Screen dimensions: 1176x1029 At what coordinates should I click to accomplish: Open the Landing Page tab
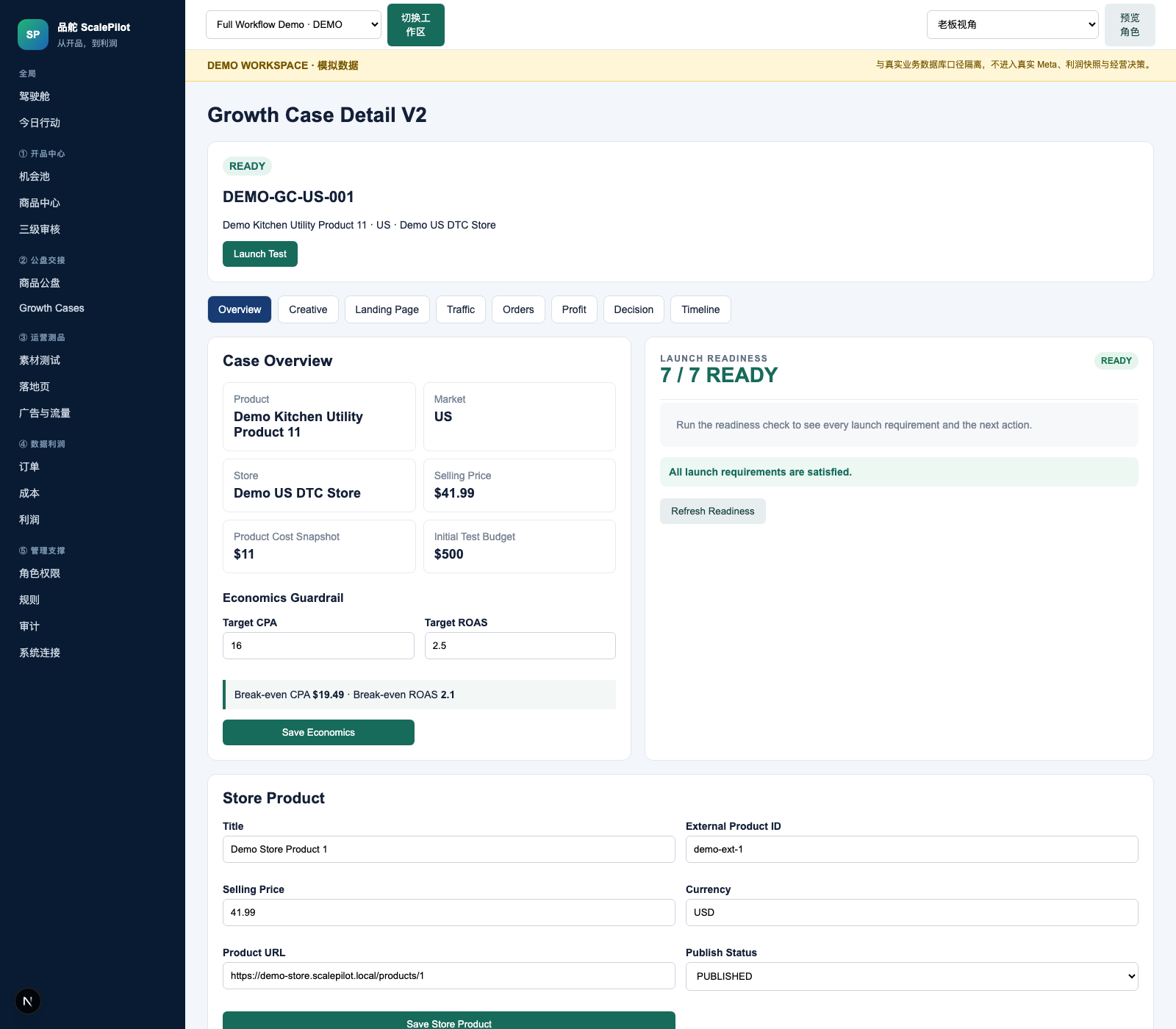[x=387, y=309]
